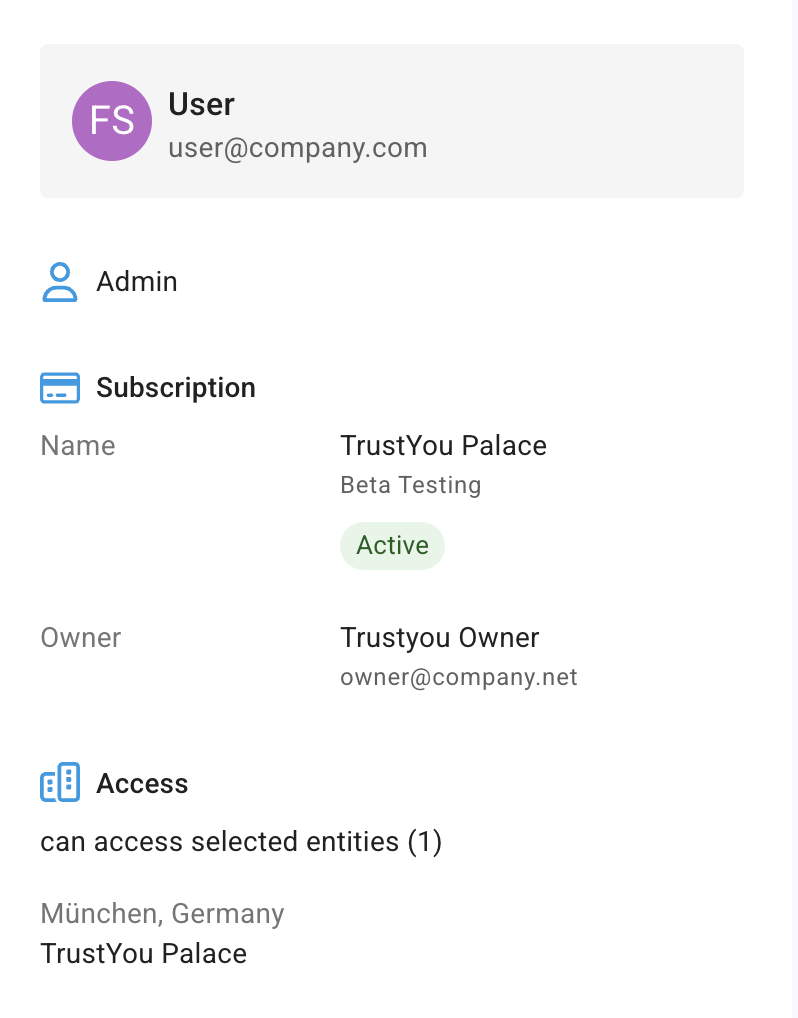Image resolution: width=798 pixels, height=1018 pixels.
Task: Click the TrustYou Palace subscription name
Action: (x=443, y=445)
